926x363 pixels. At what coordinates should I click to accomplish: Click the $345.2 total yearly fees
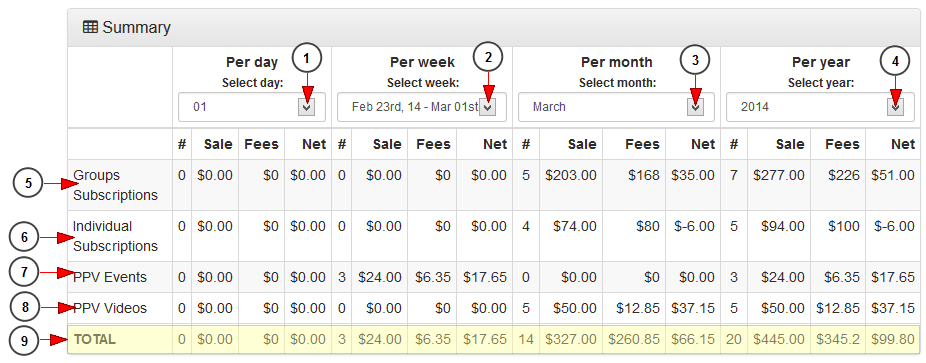coord(837,339)
